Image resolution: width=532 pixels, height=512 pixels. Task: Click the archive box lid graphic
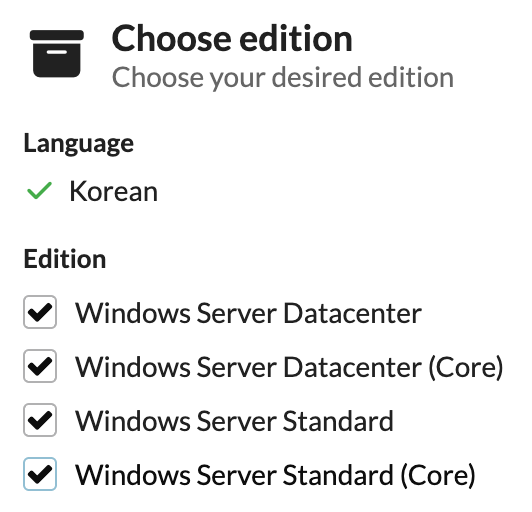(x=57, y=35)
